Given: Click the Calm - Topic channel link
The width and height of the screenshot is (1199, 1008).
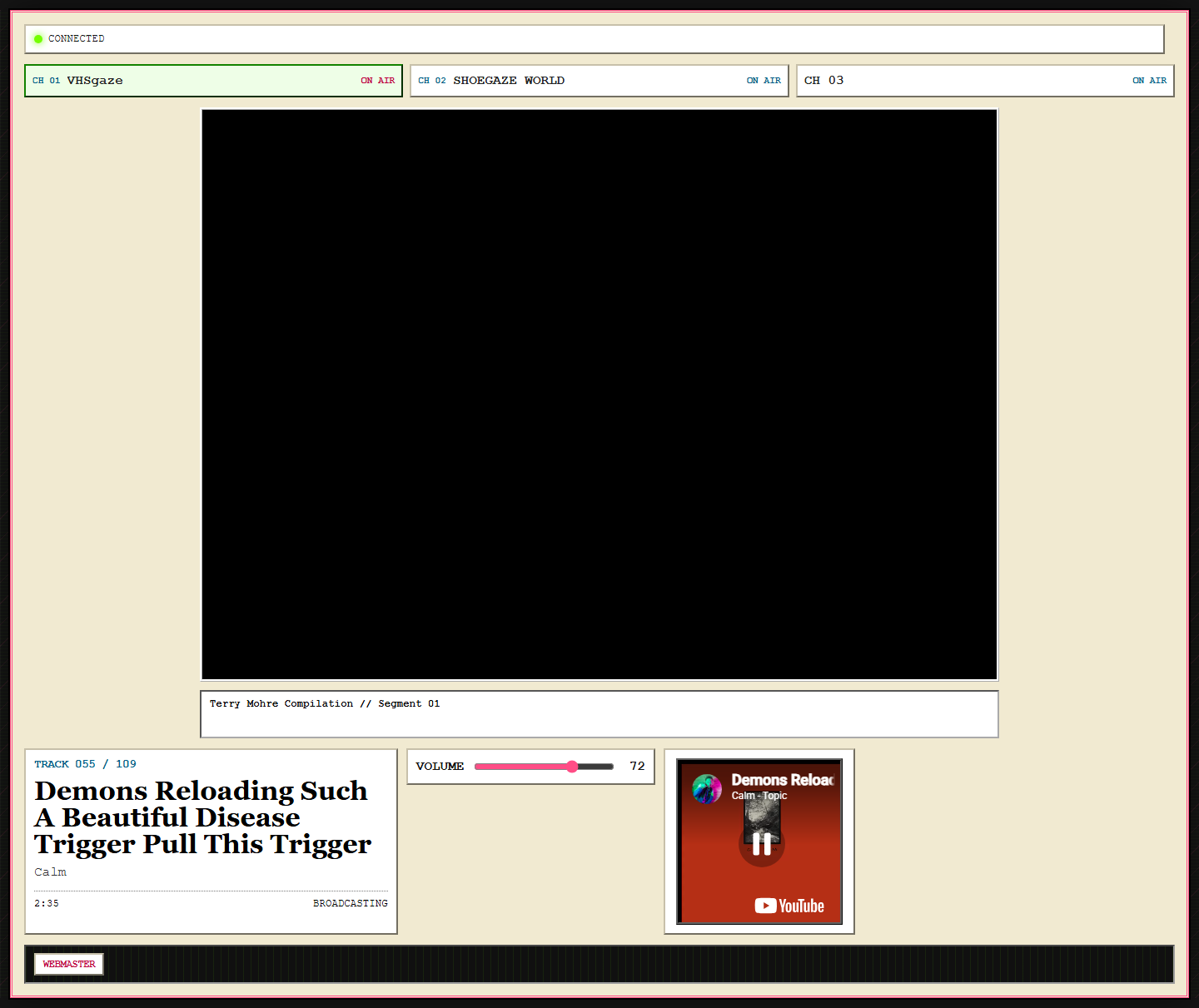Looking at the screenshot, I should [x=759, y=796].
